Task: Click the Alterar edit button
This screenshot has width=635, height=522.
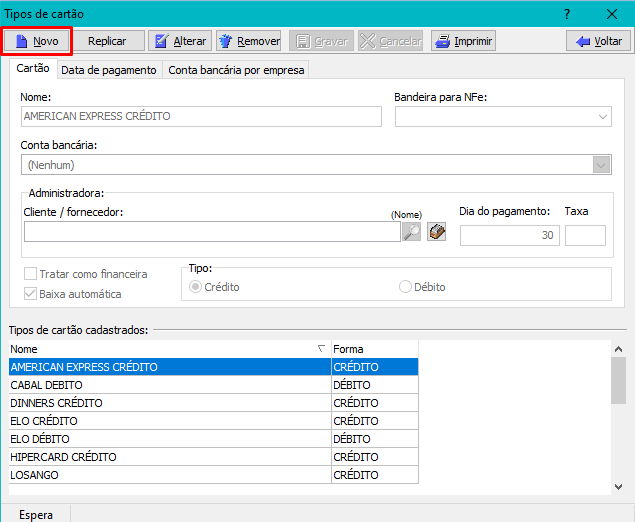Action: tap(180, 41)
